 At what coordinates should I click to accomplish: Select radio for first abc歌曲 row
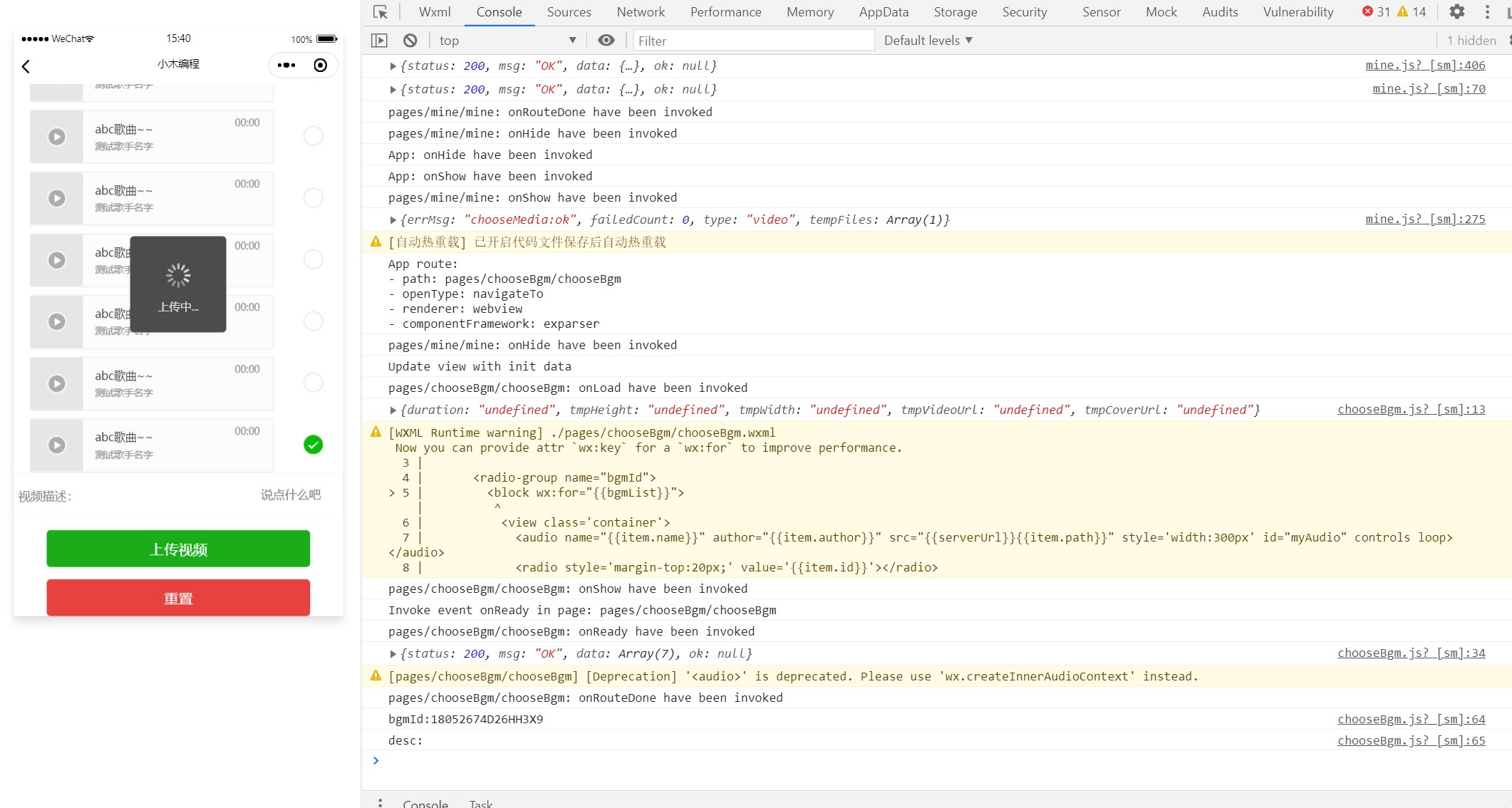point(314,136)
